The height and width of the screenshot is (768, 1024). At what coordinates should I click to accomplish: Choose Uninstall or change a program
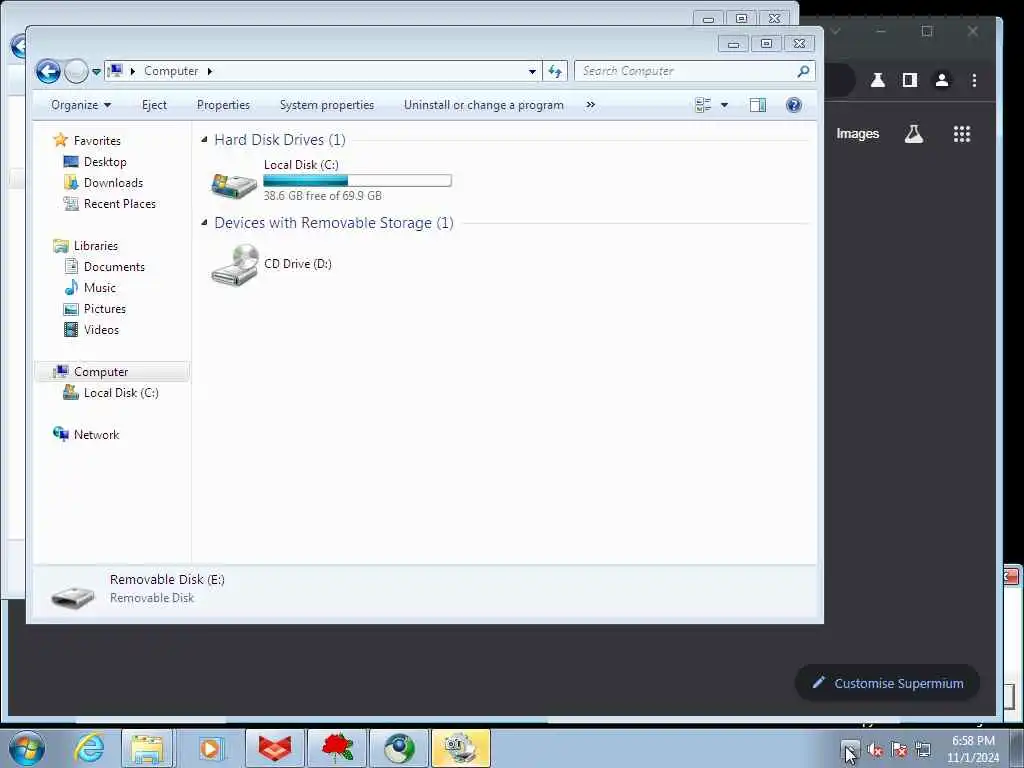pyautogui.click(x=483, y=105)
